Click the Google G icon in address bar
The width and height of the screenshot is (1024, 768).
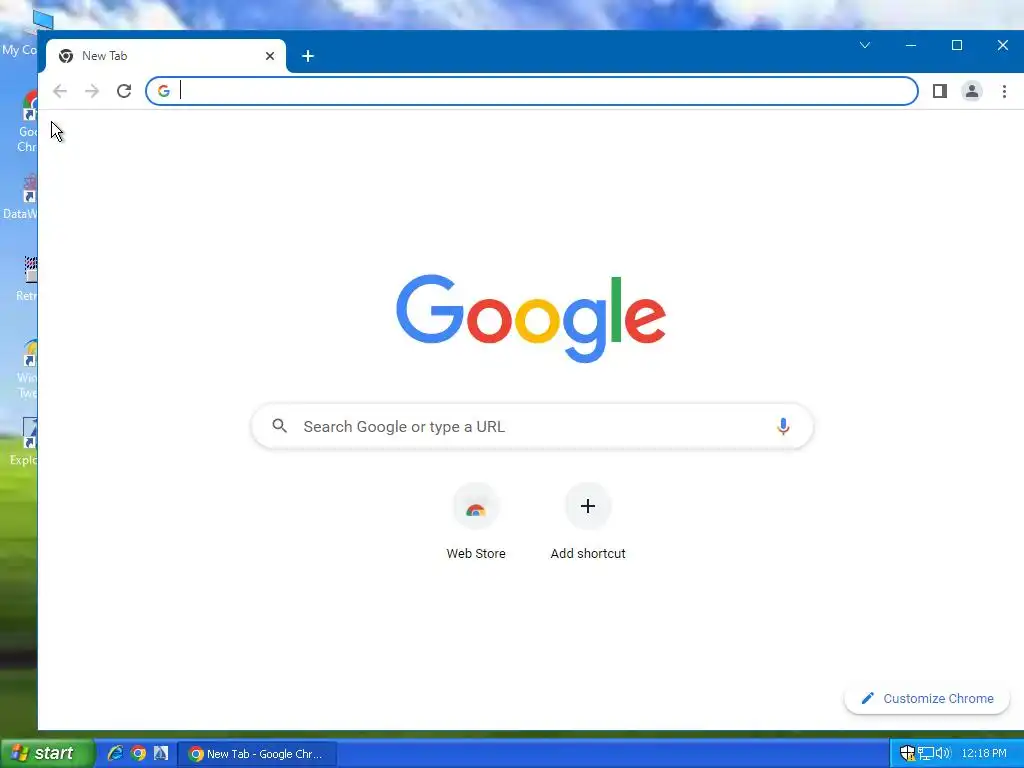tap(164, 91)
